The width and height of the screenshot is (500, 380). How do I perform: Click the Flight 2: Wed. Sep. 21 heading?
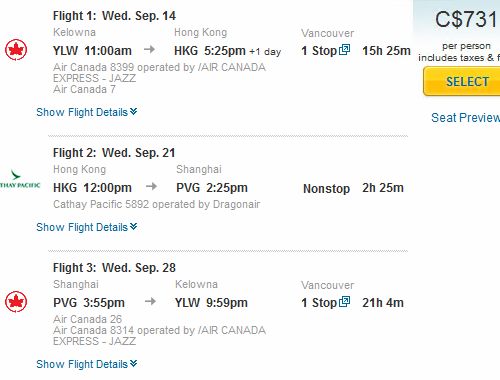(x=114, y=153)
